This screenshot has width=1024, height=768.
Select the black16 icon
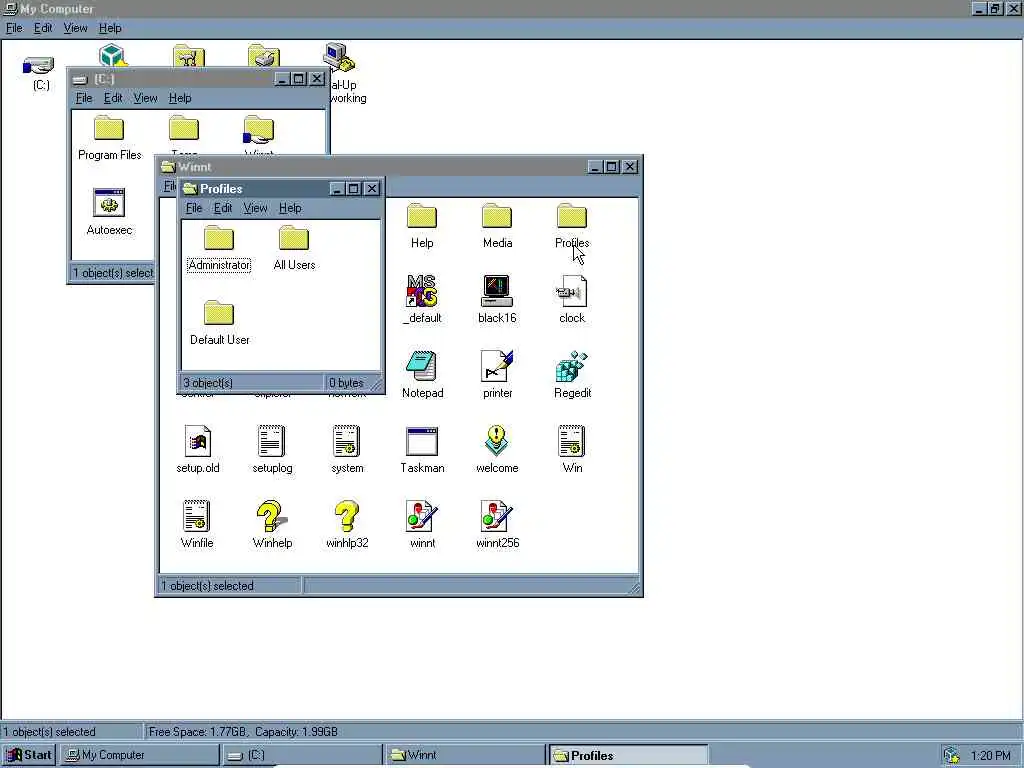497,300
